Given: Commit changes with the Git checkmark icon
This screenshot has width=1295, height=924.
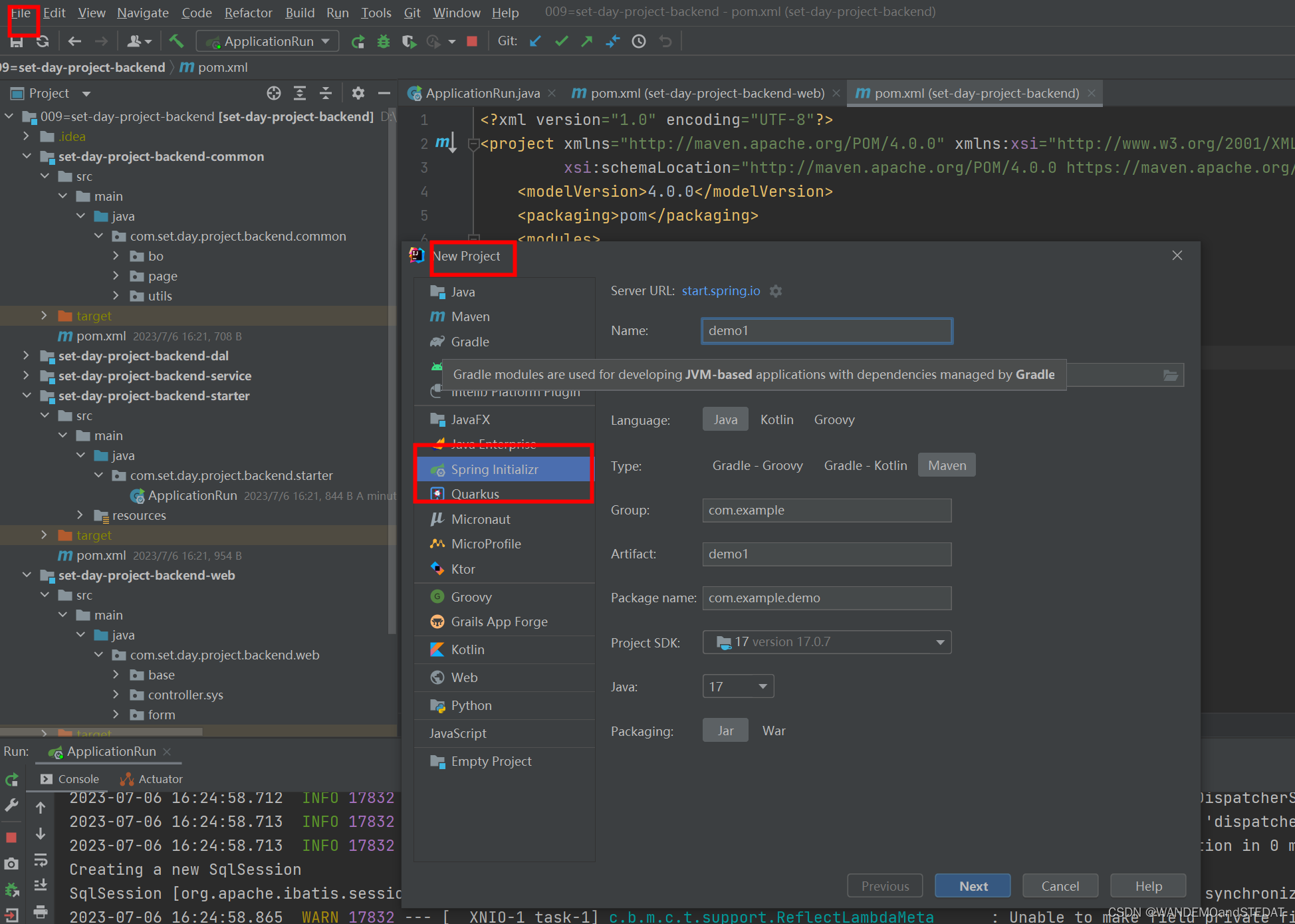Looking at the screenshot, I should [560, 41].
